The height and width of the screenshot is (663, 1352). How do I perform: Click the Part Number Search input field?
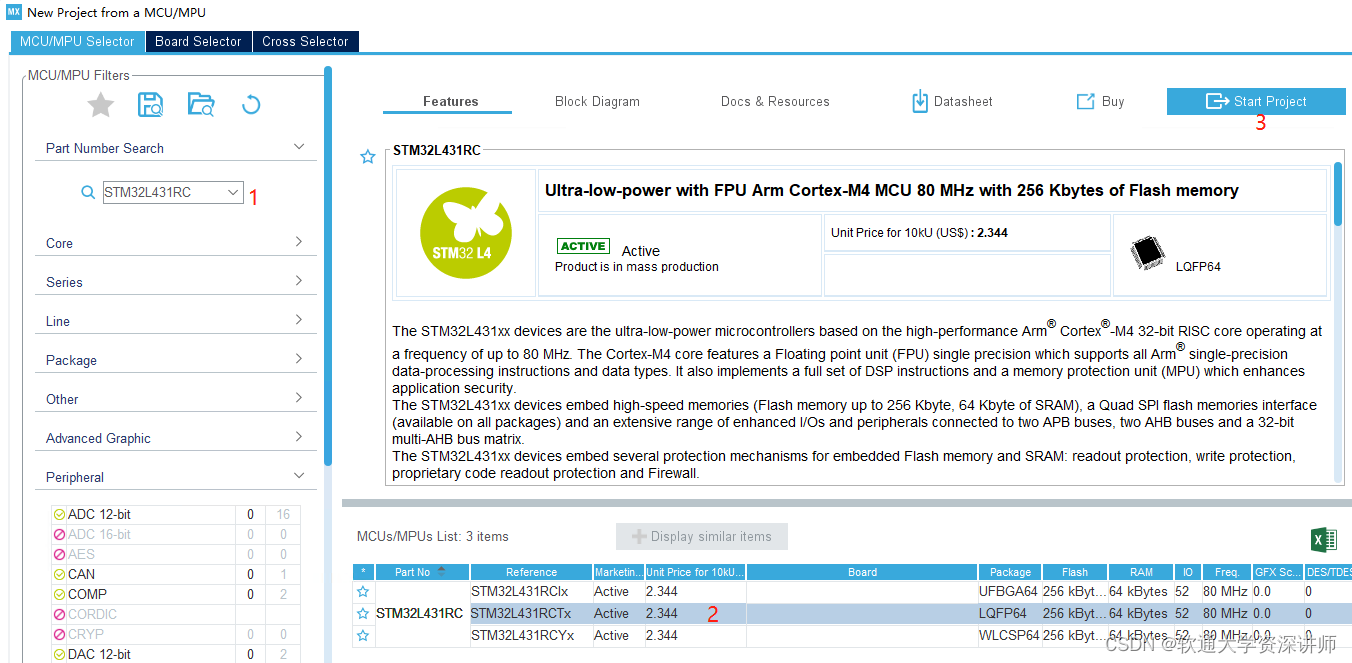[173, 192]
